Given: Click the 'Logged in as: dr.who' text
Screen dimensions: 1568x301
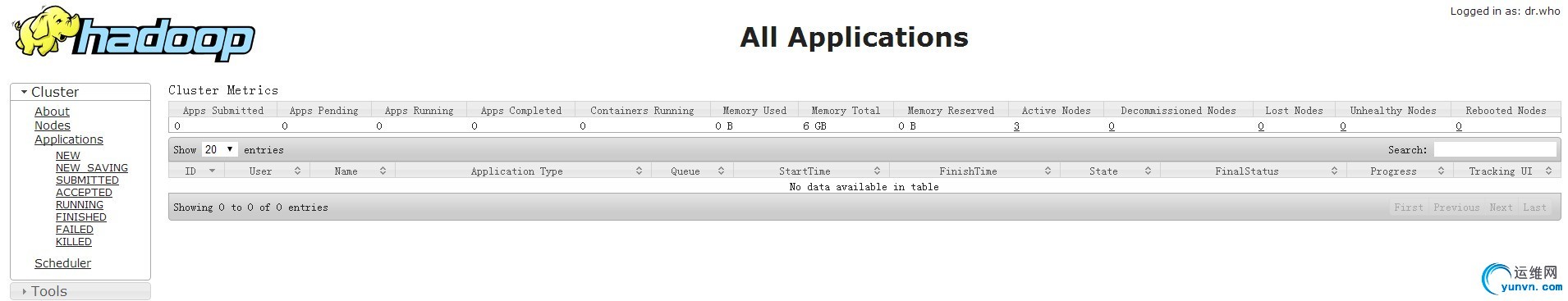Looking at the screenshot, I should coord(1505,11).
